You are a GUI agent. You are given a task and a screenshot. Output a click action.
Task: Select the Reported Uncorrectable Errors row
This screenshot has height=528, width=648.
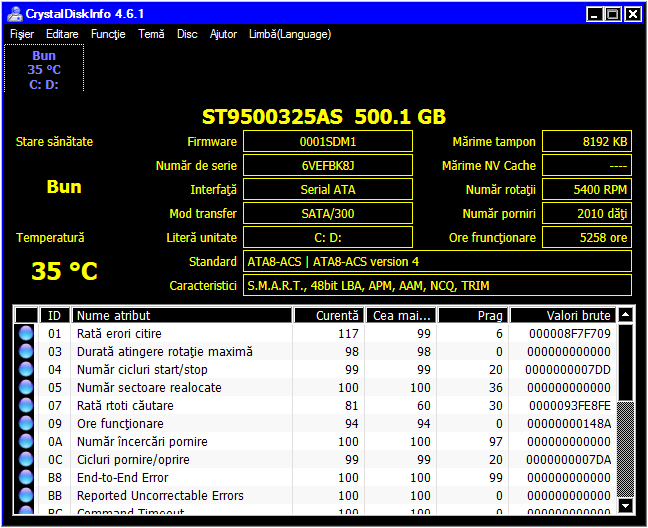tap(315, 495)
